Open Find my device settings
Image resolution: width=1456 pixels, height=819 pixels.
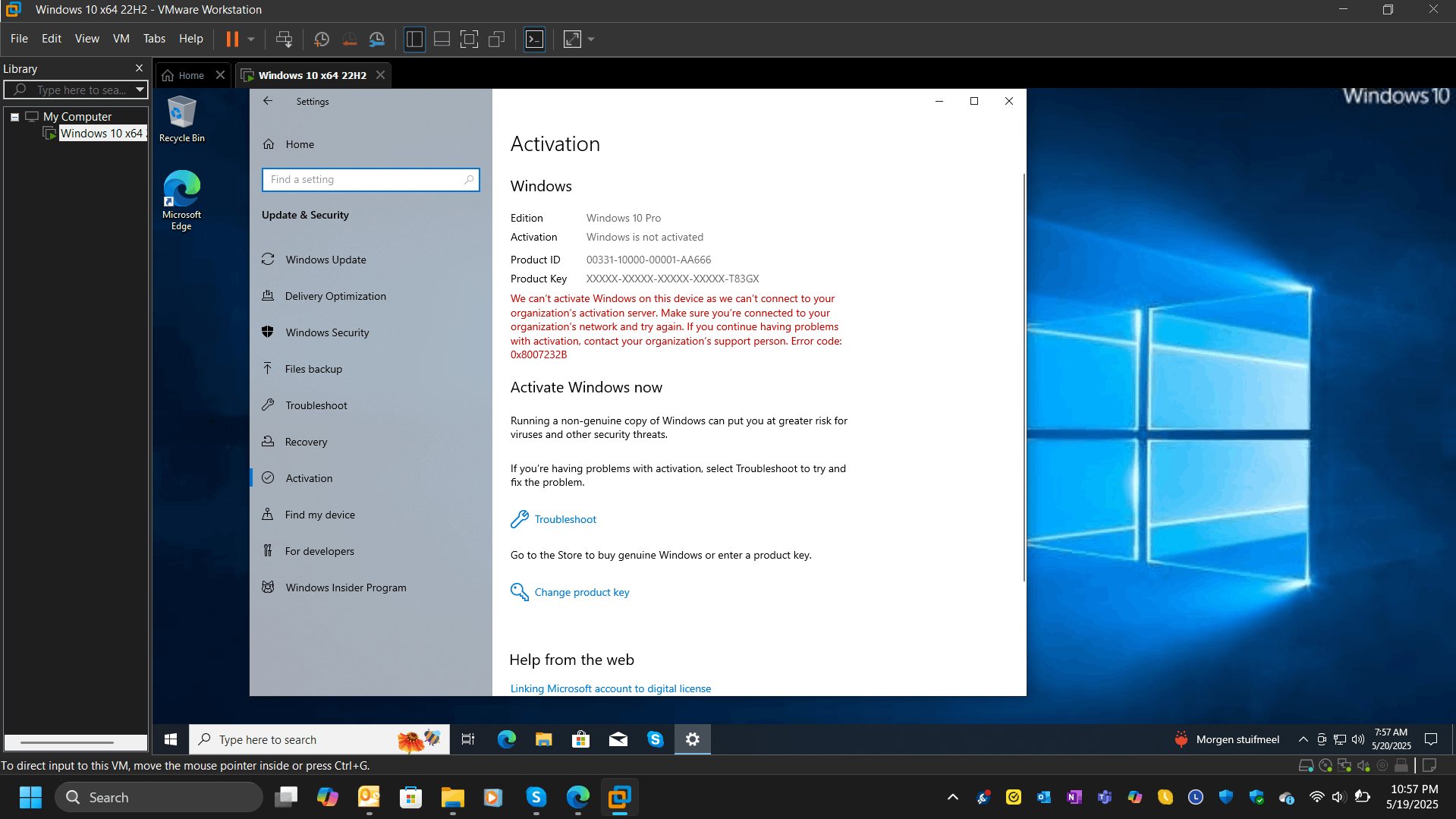pyautogui.click(x=370, y=515)
